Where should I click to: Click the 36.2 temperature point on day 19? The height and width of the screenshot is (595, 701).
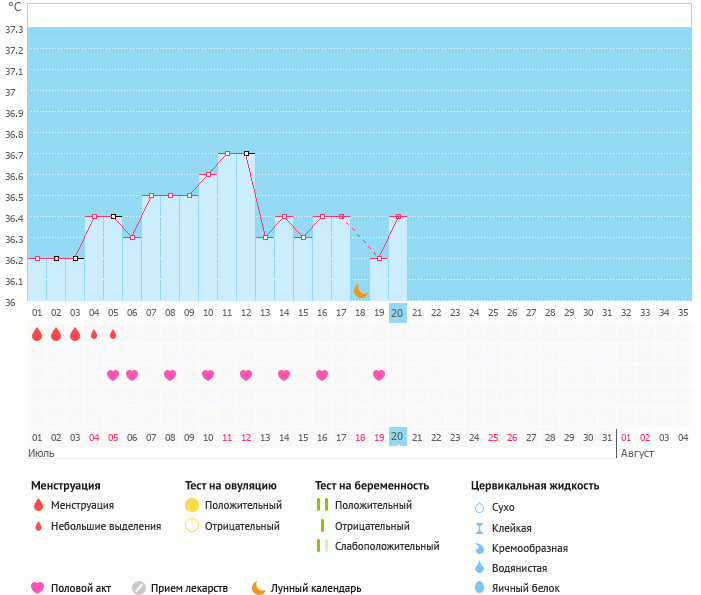point(379,259)
